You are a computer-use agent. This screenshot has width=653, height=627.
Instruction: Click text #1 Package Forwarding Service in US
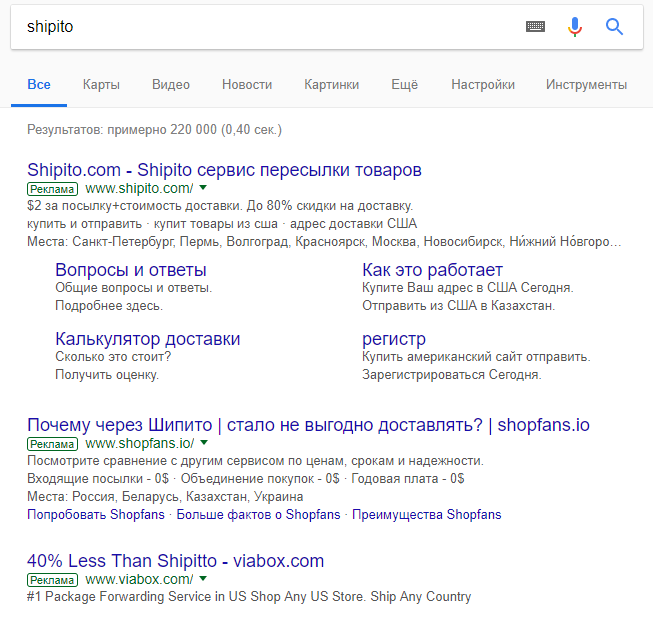137,597
